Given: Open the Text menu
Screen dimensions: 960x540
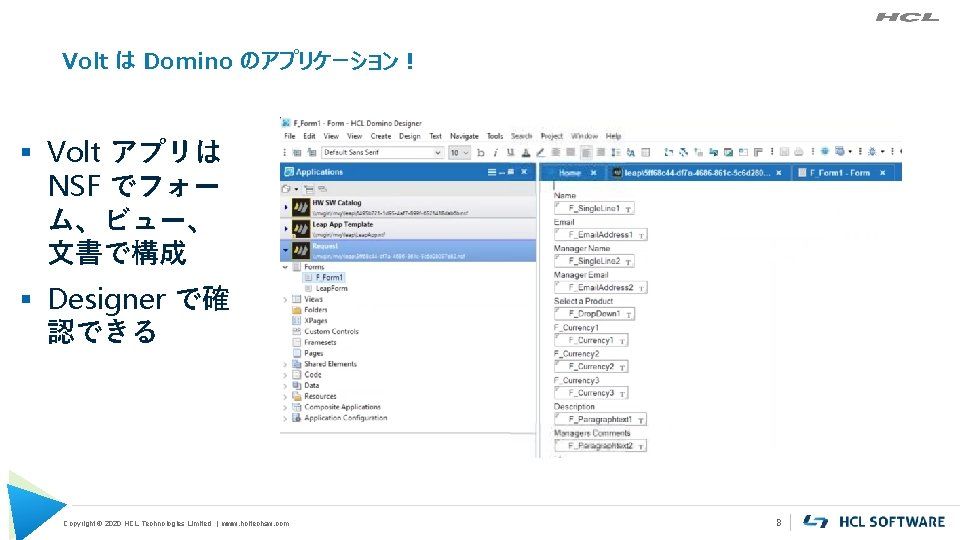Looking at the screenshot, I should click(x=435, y=136).
